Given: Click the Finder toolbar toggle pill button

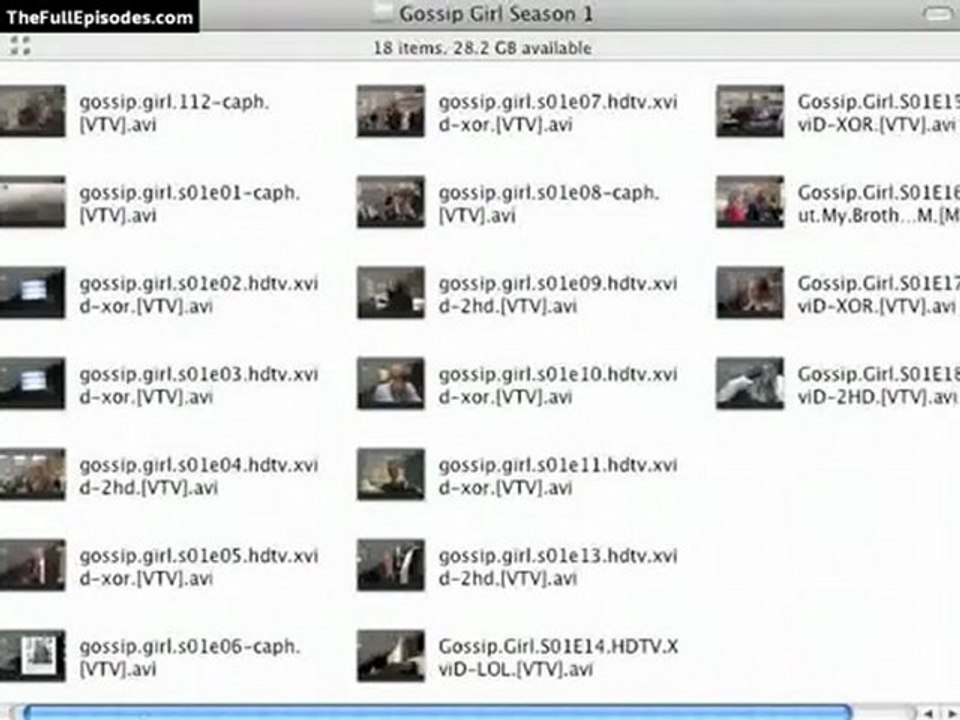Looking at the screenshot, I should [937, 13].
